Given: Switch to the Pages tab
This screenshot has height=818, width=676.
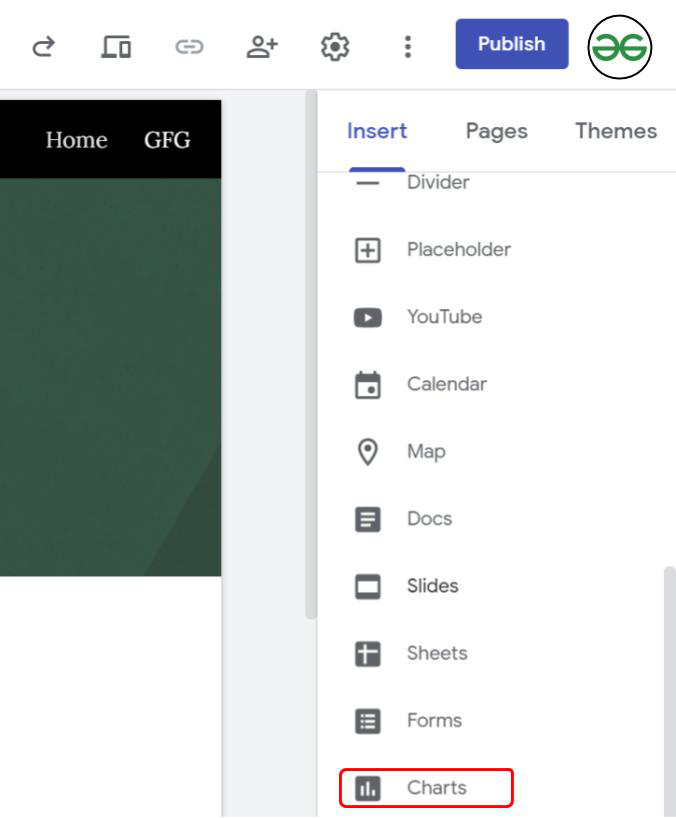Looking at the screenshot, I should pos(497,131).
